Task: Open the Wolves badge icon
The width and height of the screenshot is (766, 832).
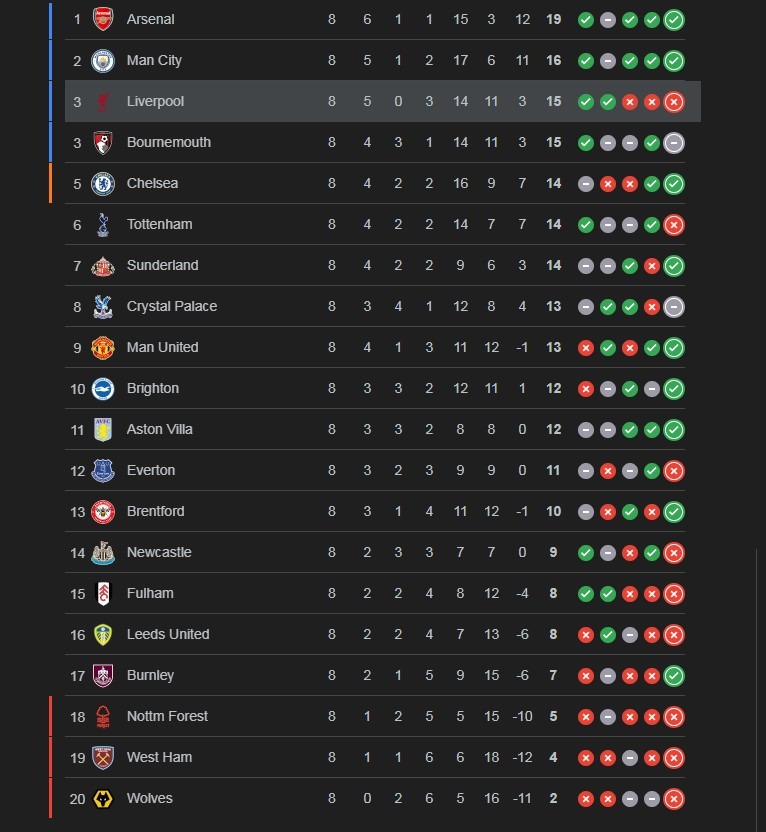Action: 103,798
